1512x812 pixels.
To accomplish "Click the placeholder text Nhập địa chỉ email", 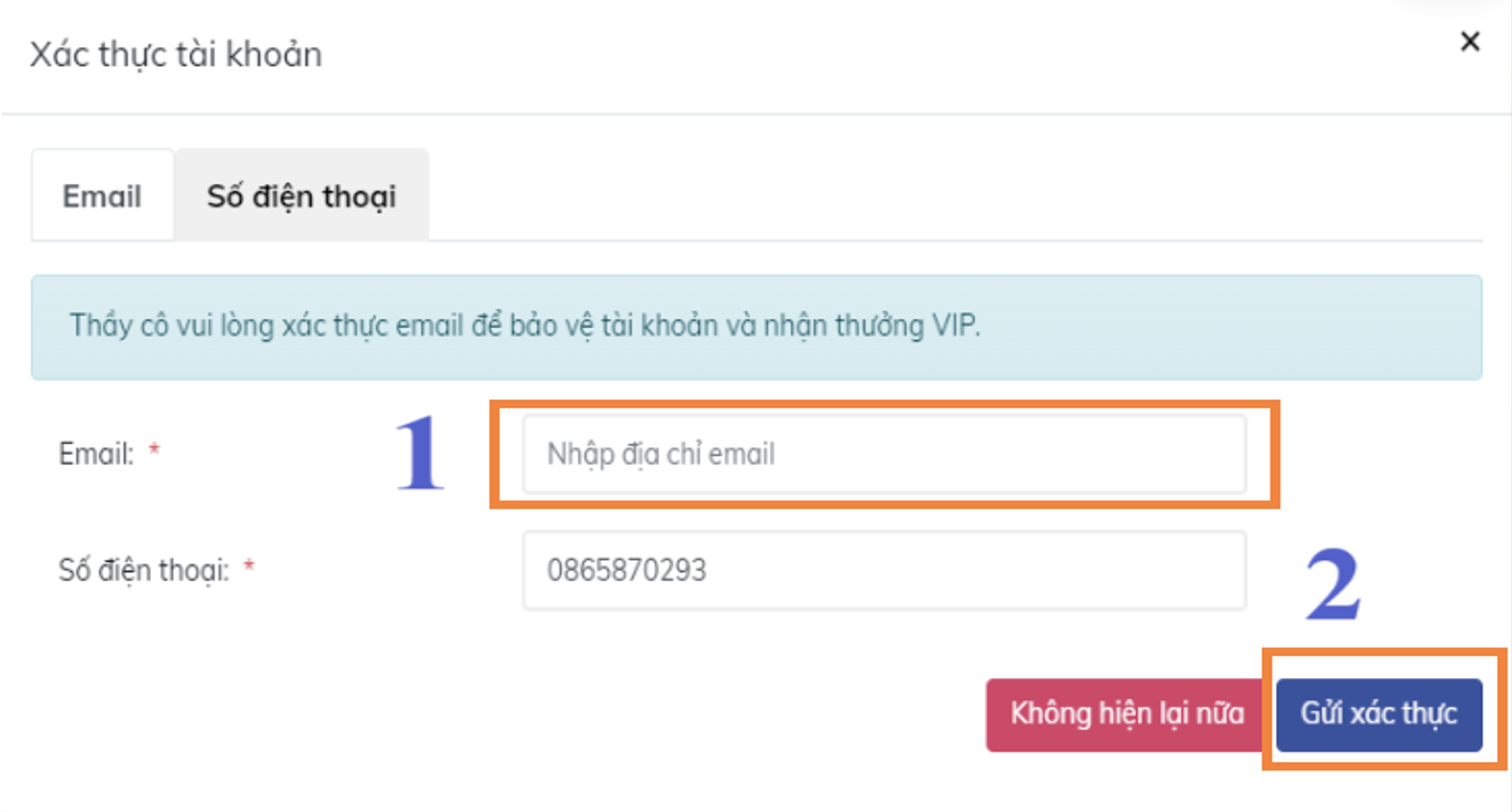I will click(659, 454).
